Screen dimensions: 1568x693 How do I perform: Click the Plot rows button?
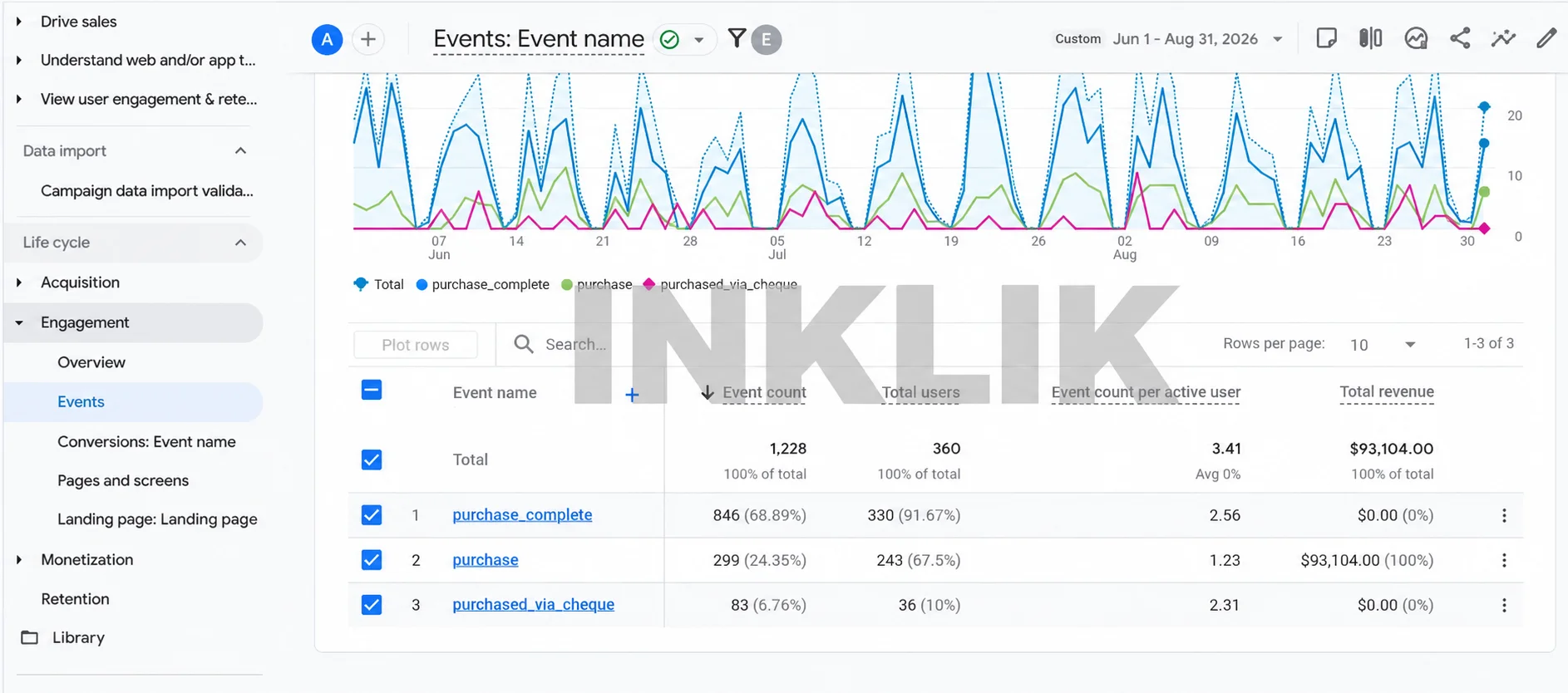tap(416, 345)
